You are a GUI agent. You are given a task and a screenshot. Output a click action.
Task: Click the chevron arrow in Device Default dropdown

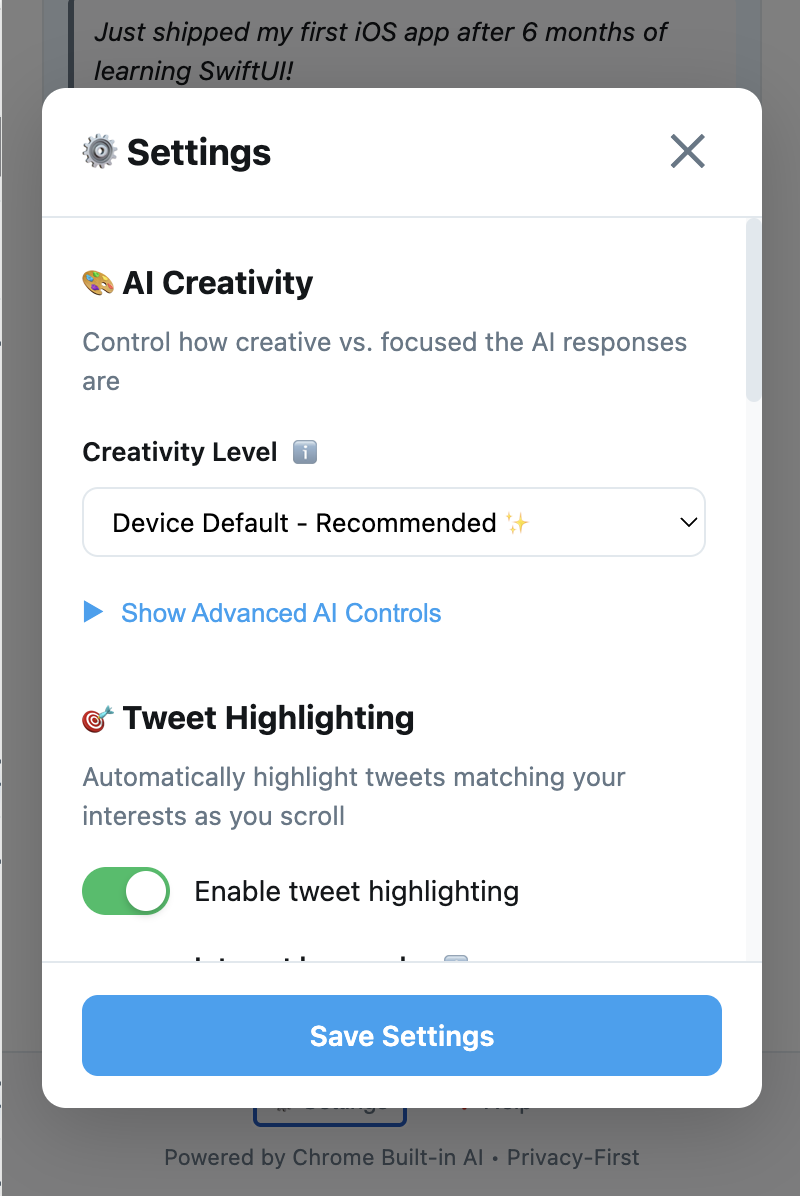pyautogui.click(x=689, y=522)
